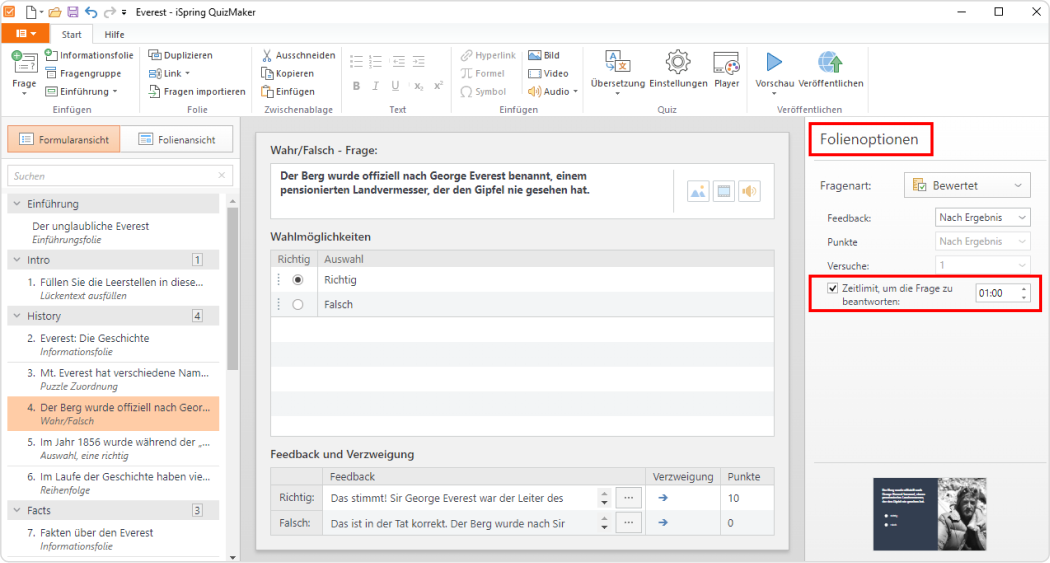Click the Duplizieren icon
The width and height of the screenshot is (1050, 563).
(155, 55)
